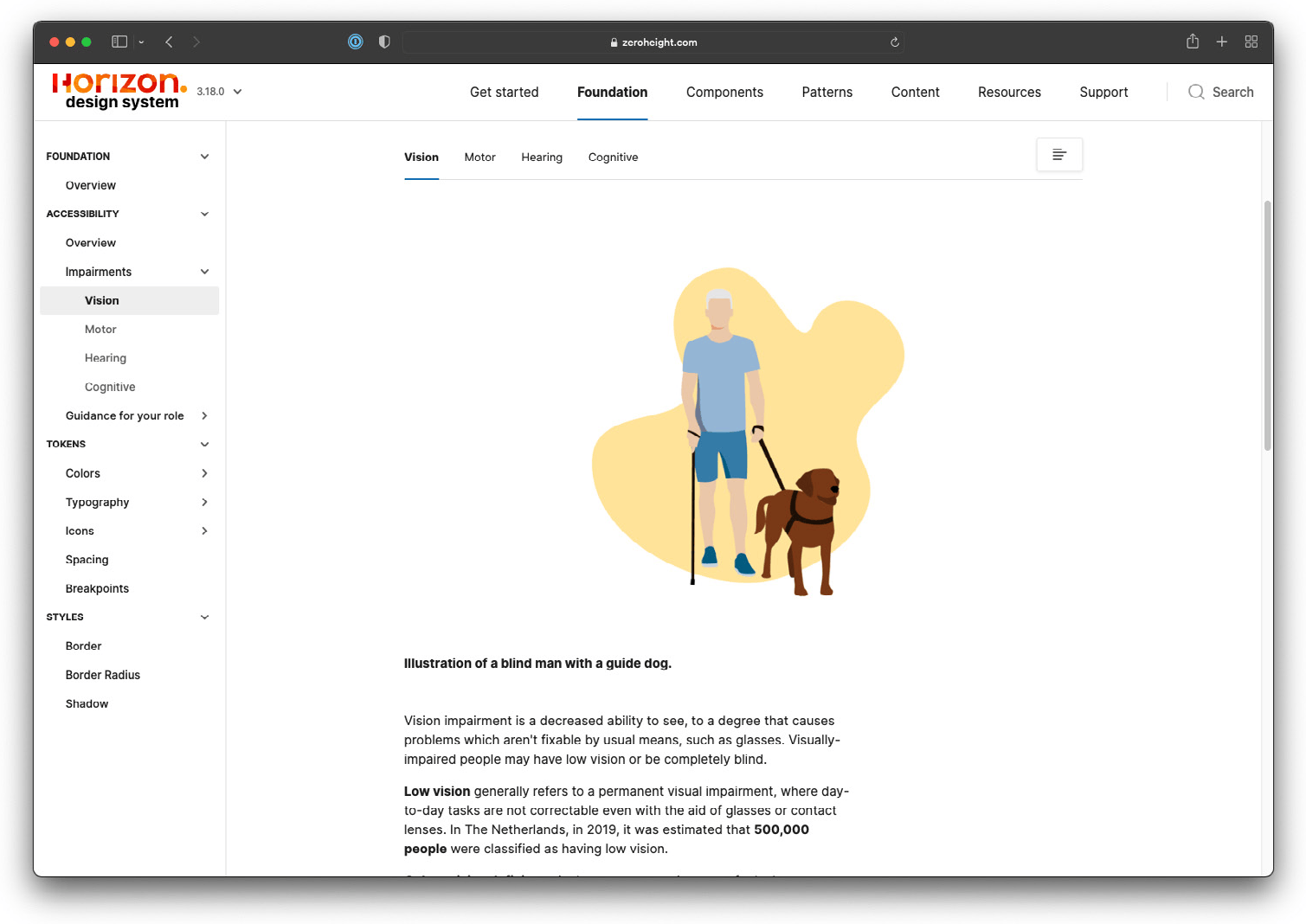Open the Search icon in header

[1196, 92]
